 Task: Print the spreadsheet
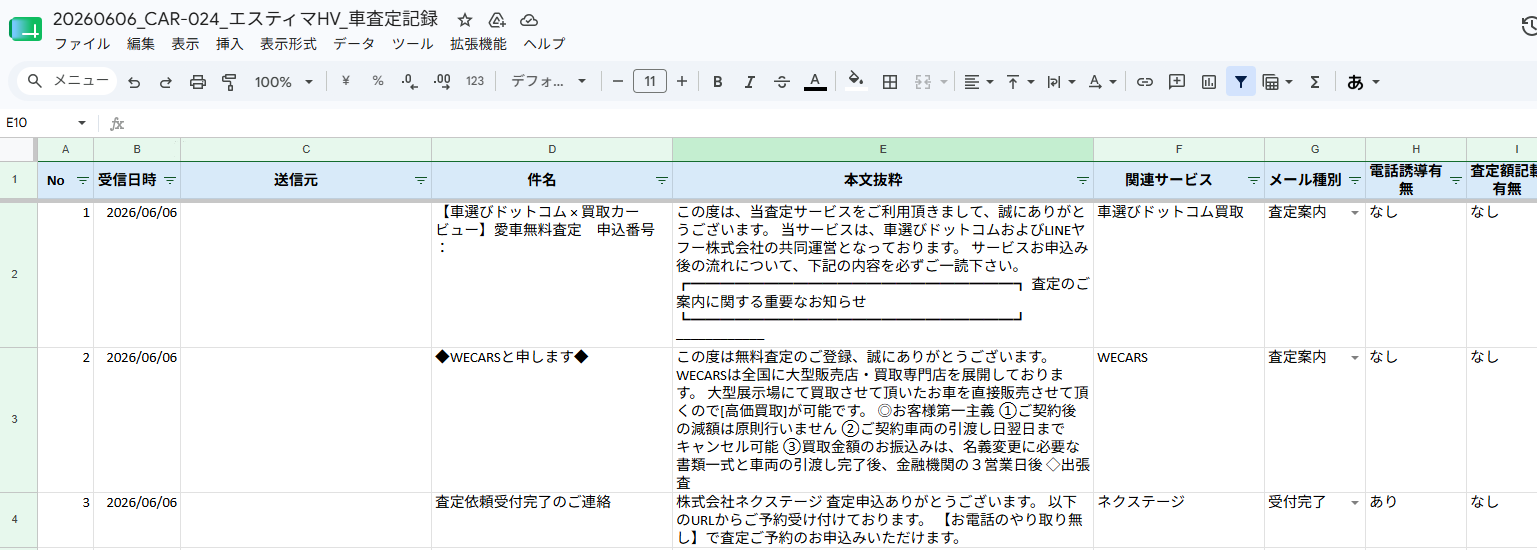click(198, 82)
